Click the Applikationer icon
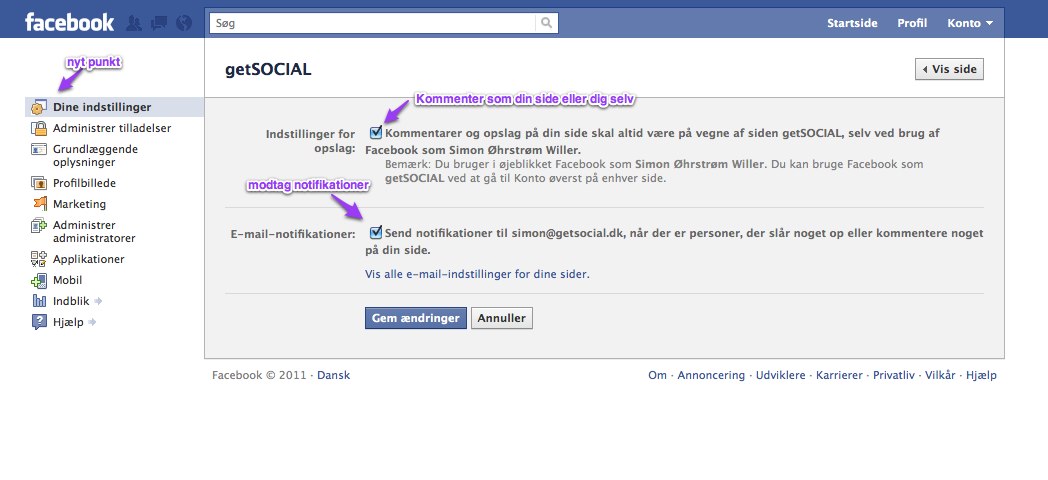The image size is (1048, 480). click(x=39, y=259)
